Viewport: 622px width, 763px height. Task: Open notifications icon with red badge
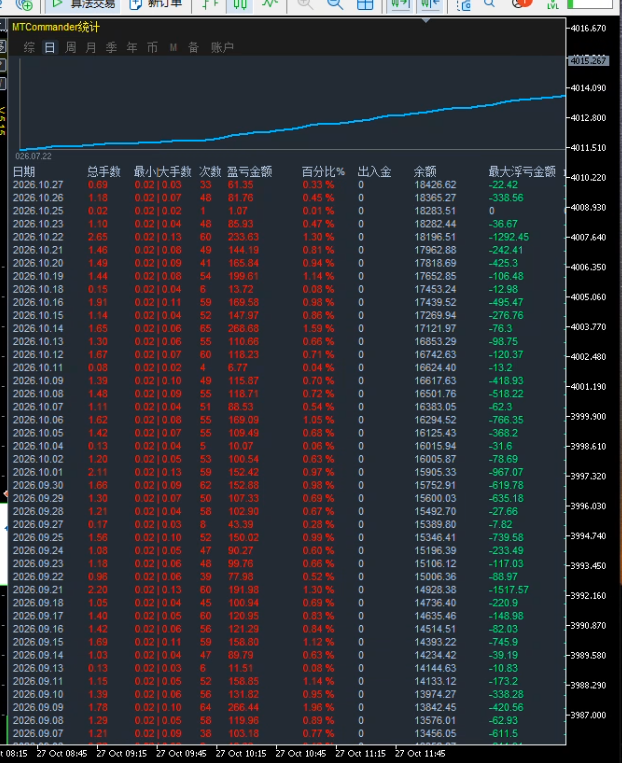[x=522, y=4]
